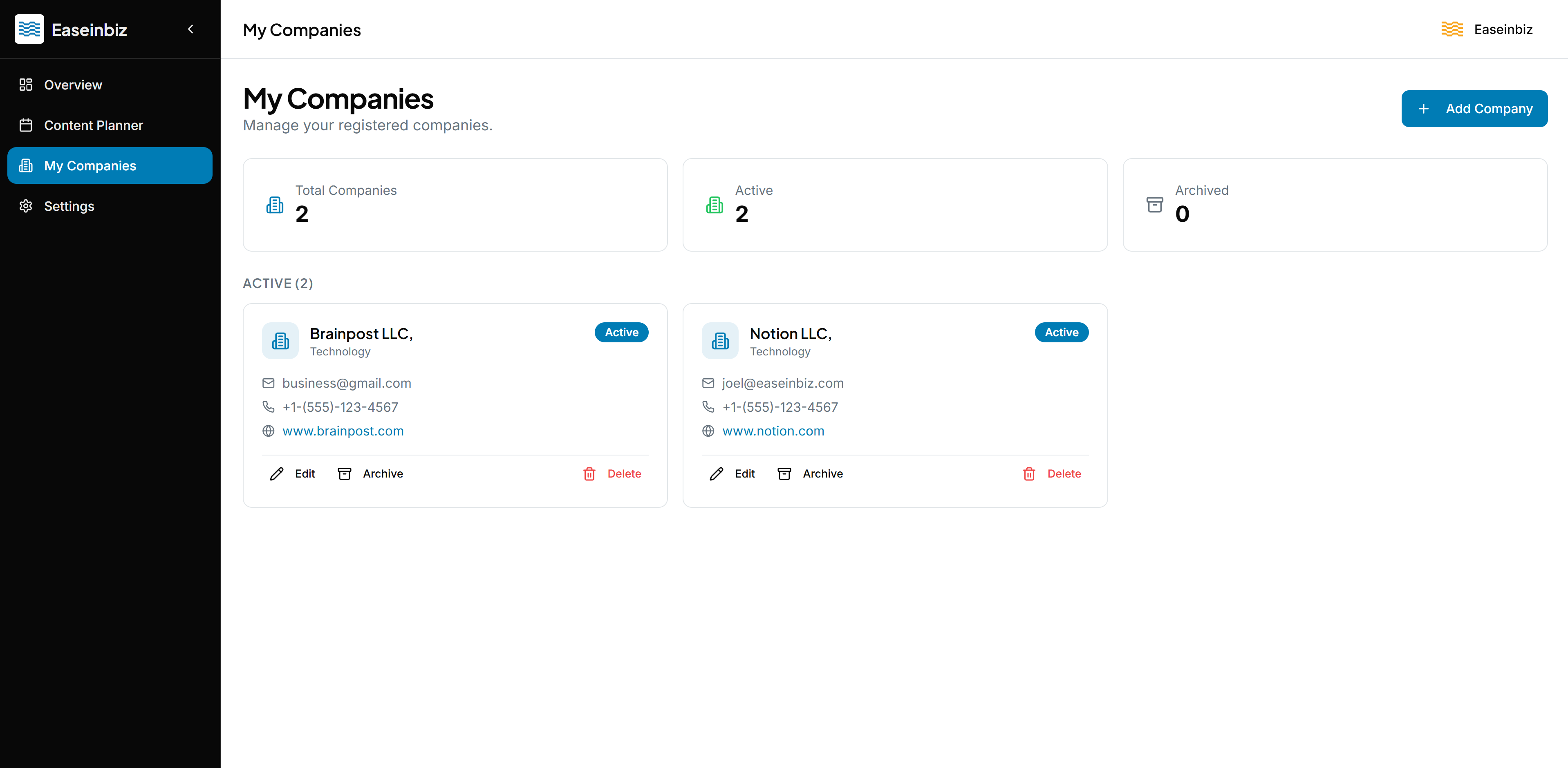
Task: Click the building avatar on Notion LLC card
Action: click(x=720, y=341)
